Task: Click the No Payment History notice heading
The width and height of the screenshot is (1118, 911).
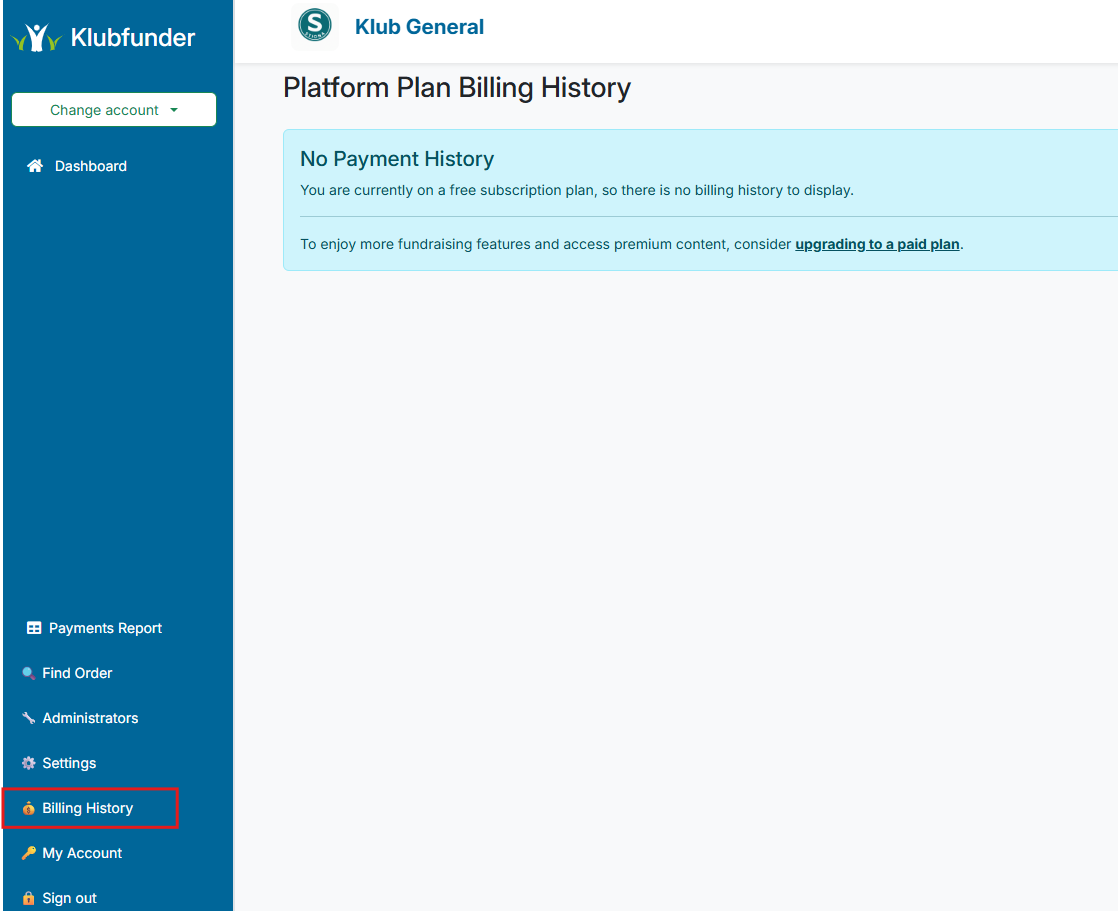Action: [x=397, y=159]
